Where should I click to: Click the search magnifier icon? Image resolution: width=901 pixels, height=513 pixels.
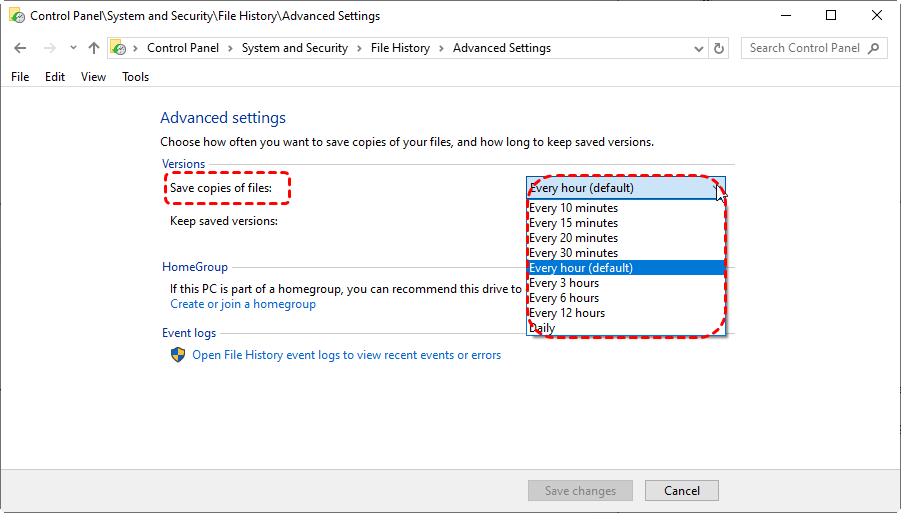pos(874,48)
